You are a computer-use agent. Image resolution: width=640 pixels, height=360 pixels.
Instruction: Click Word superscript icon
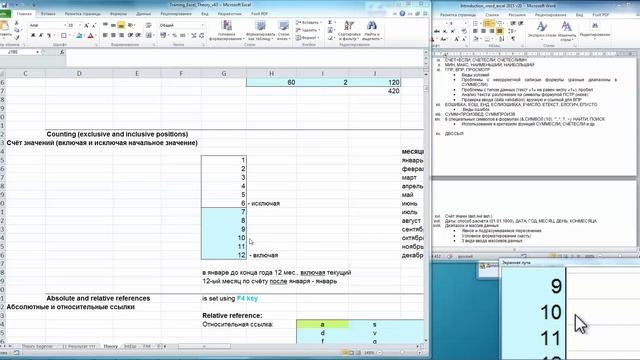coord(453,31)
